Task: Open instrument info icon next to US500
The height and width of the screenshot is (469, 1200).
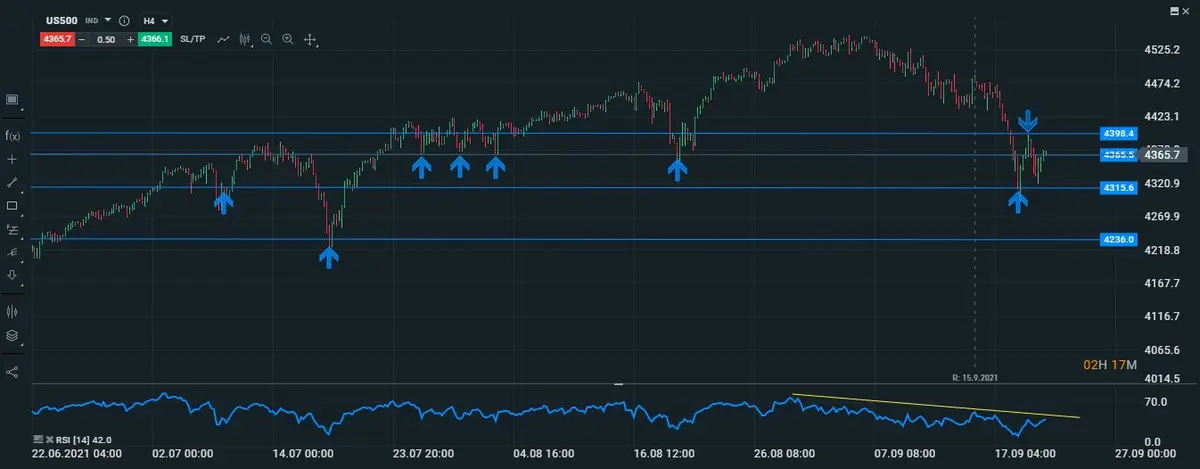Action: click(x=124, y=20)
